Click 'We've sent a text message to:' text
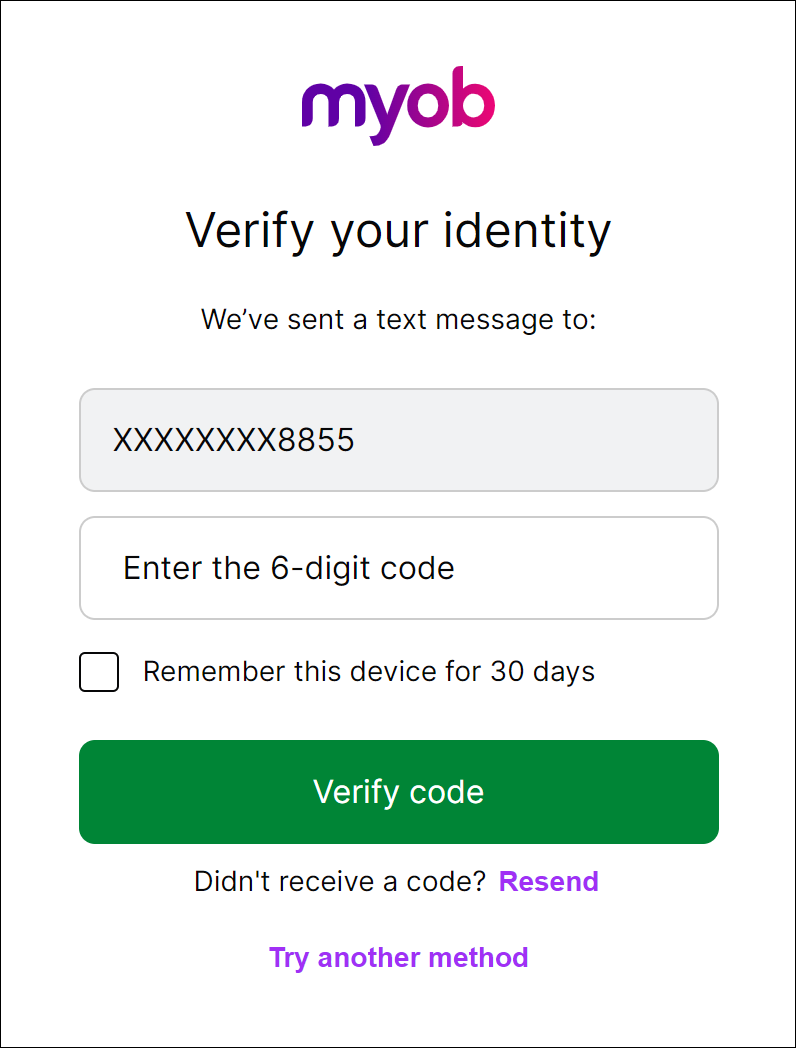Image resolution: width=796 pixels, height=1048 pixels. click(398, 319)
